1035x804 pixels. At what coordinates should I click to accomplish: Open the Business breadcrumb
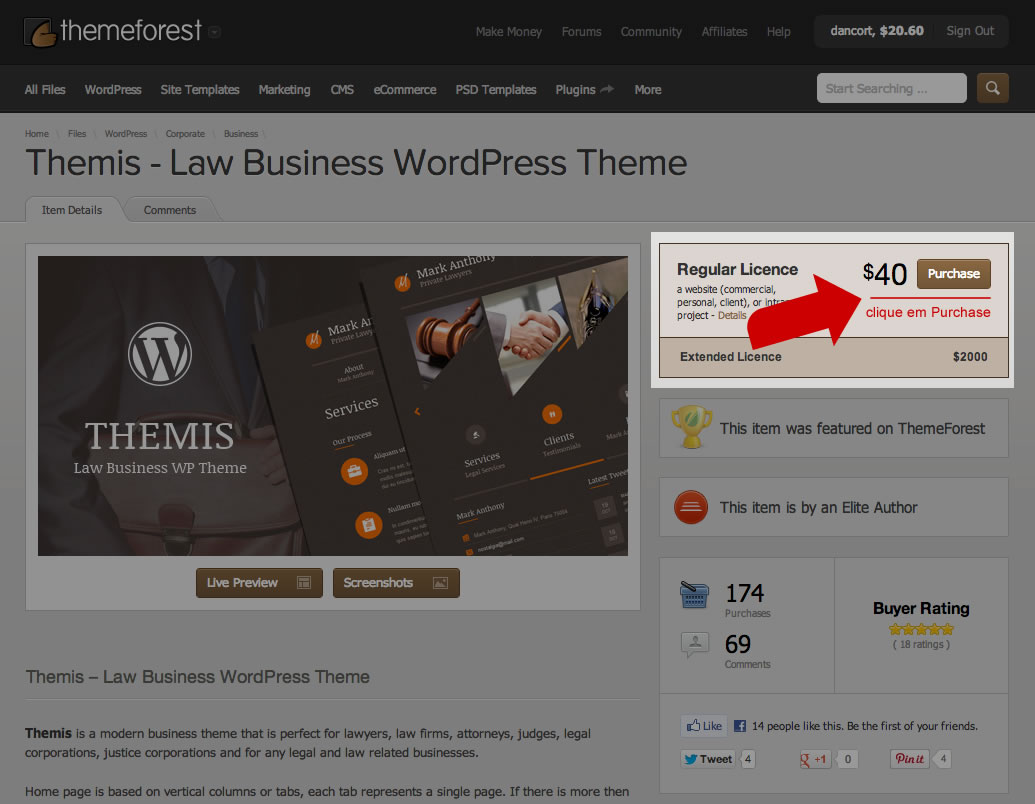click(240, 134)
